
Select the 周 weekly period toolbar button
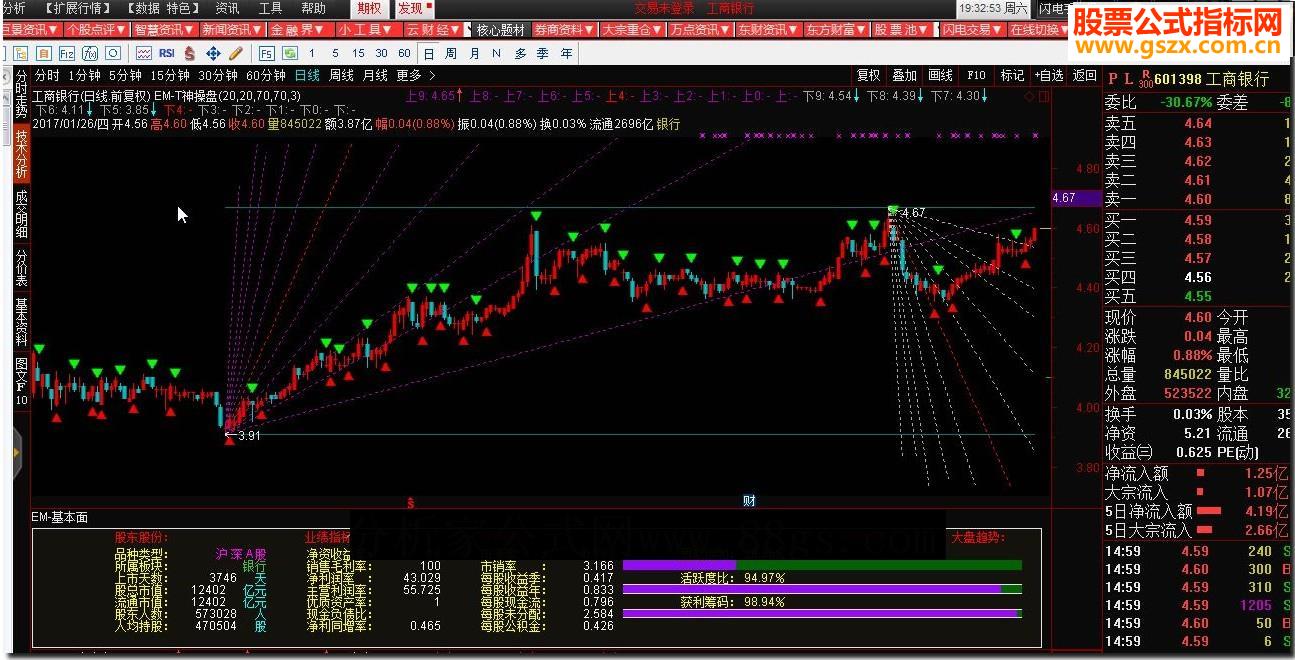[451, 53]
